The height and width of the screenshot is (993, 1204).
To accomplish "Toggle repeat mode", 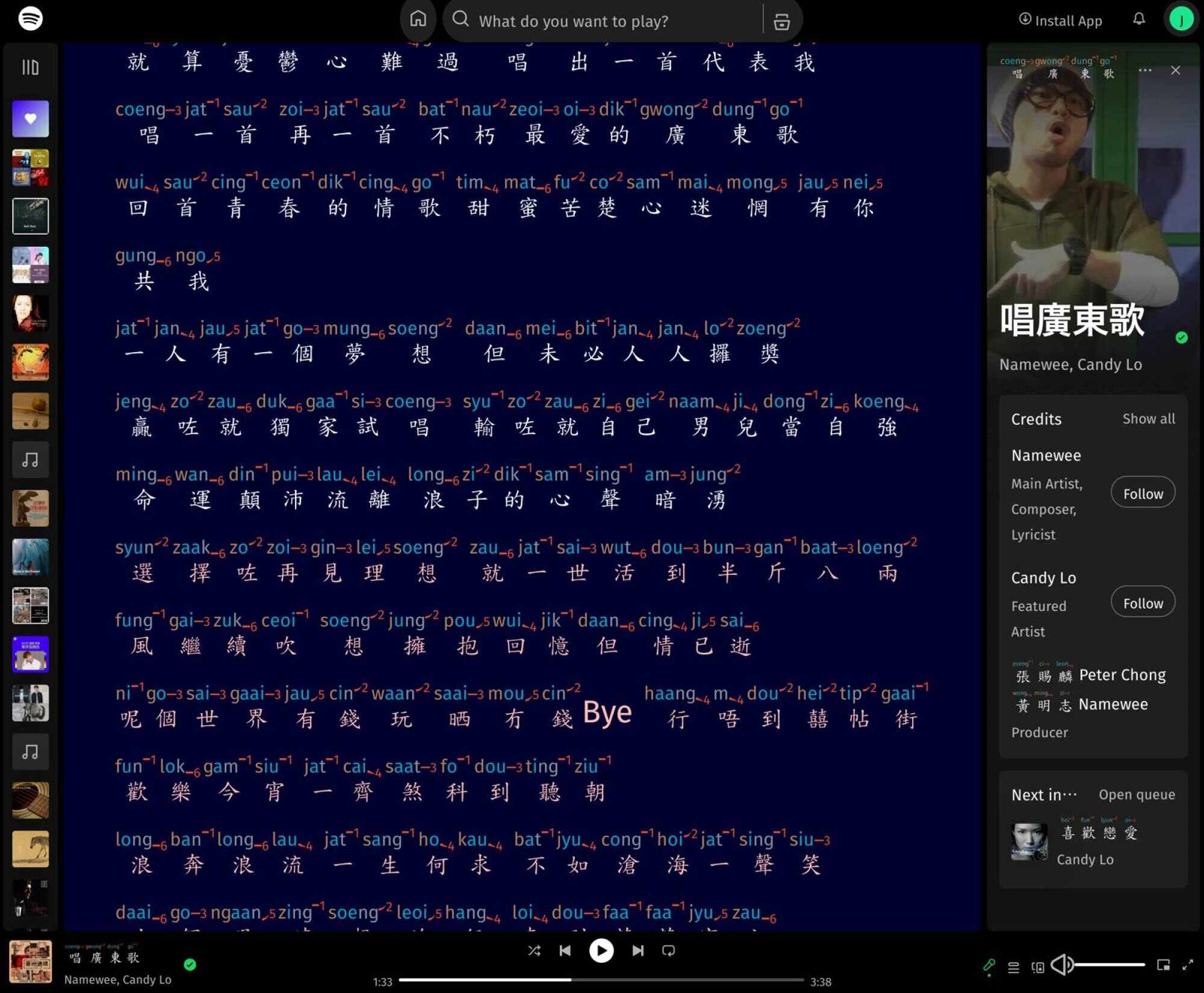I will tap(669, 950).
